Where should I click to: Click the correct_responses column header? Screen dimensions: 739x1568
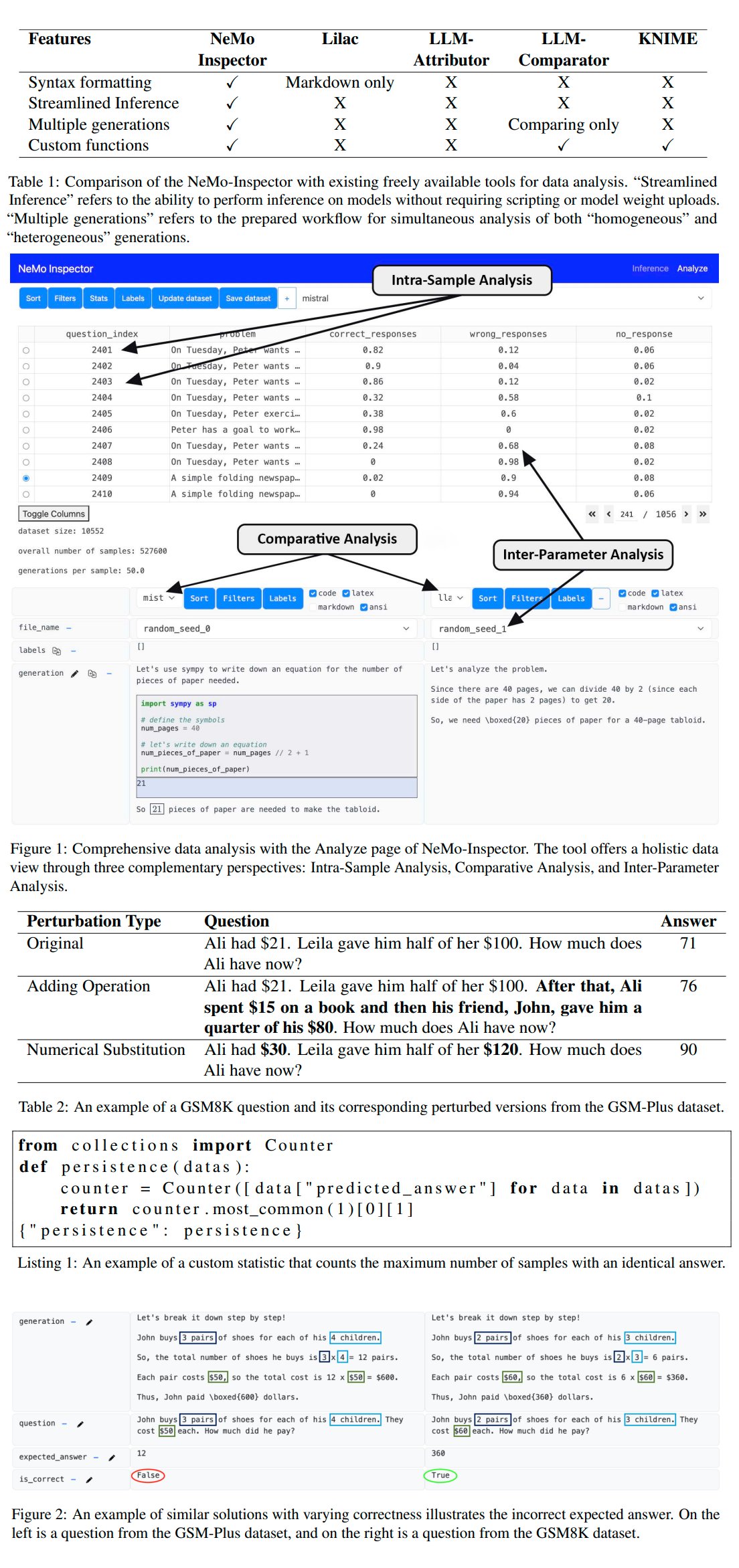point(373,334)
